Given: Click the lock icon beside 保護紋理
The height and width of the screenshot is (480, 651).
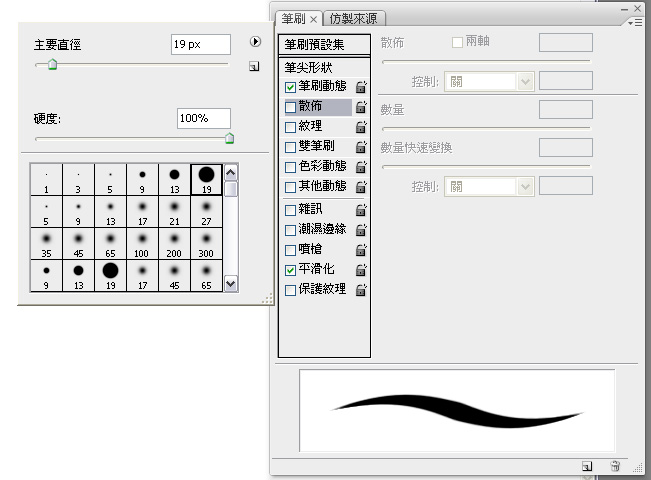Looking at the screenshot, I should (361, 289).
